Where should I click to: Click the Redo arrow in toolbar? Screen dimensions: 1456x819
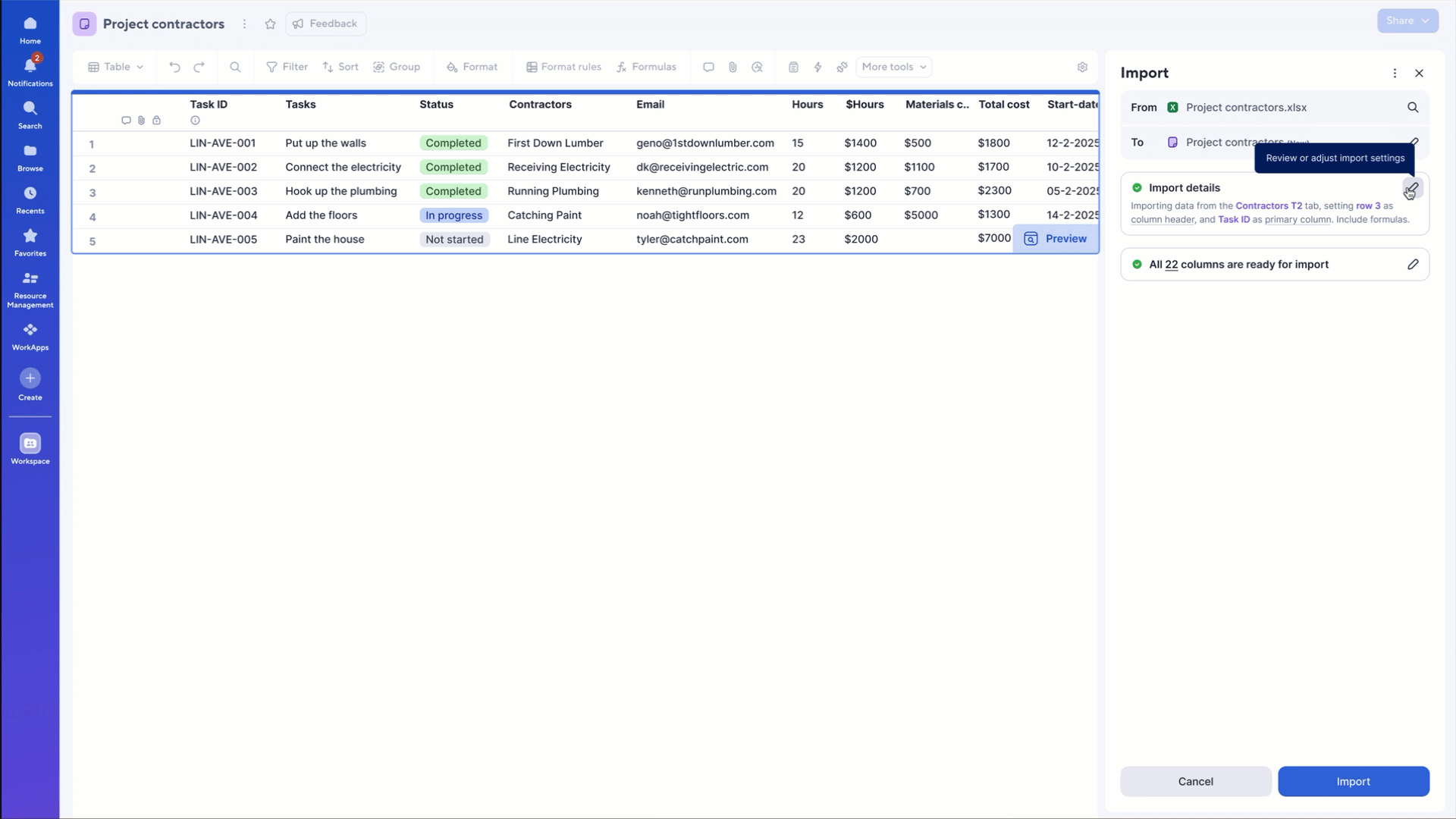point(199,67)
